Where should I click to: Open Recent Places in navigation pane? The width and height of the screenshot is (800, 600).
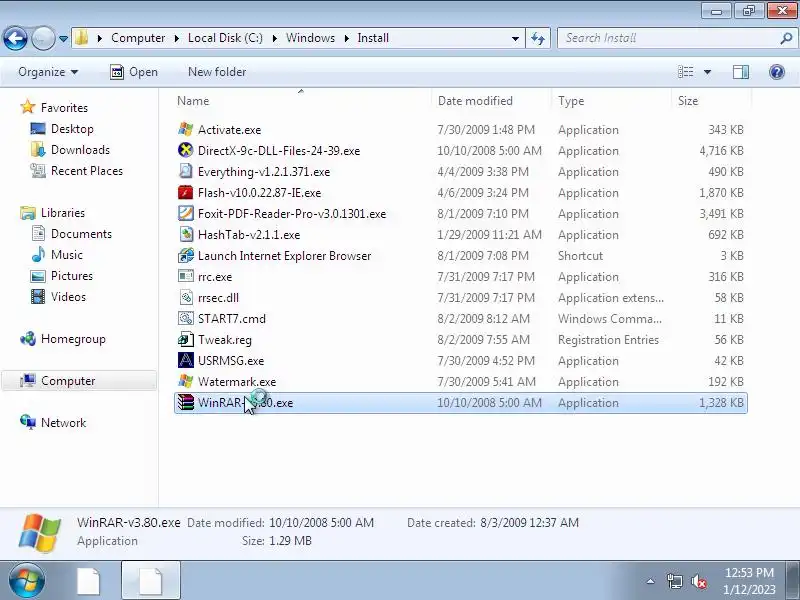(87, 170)
